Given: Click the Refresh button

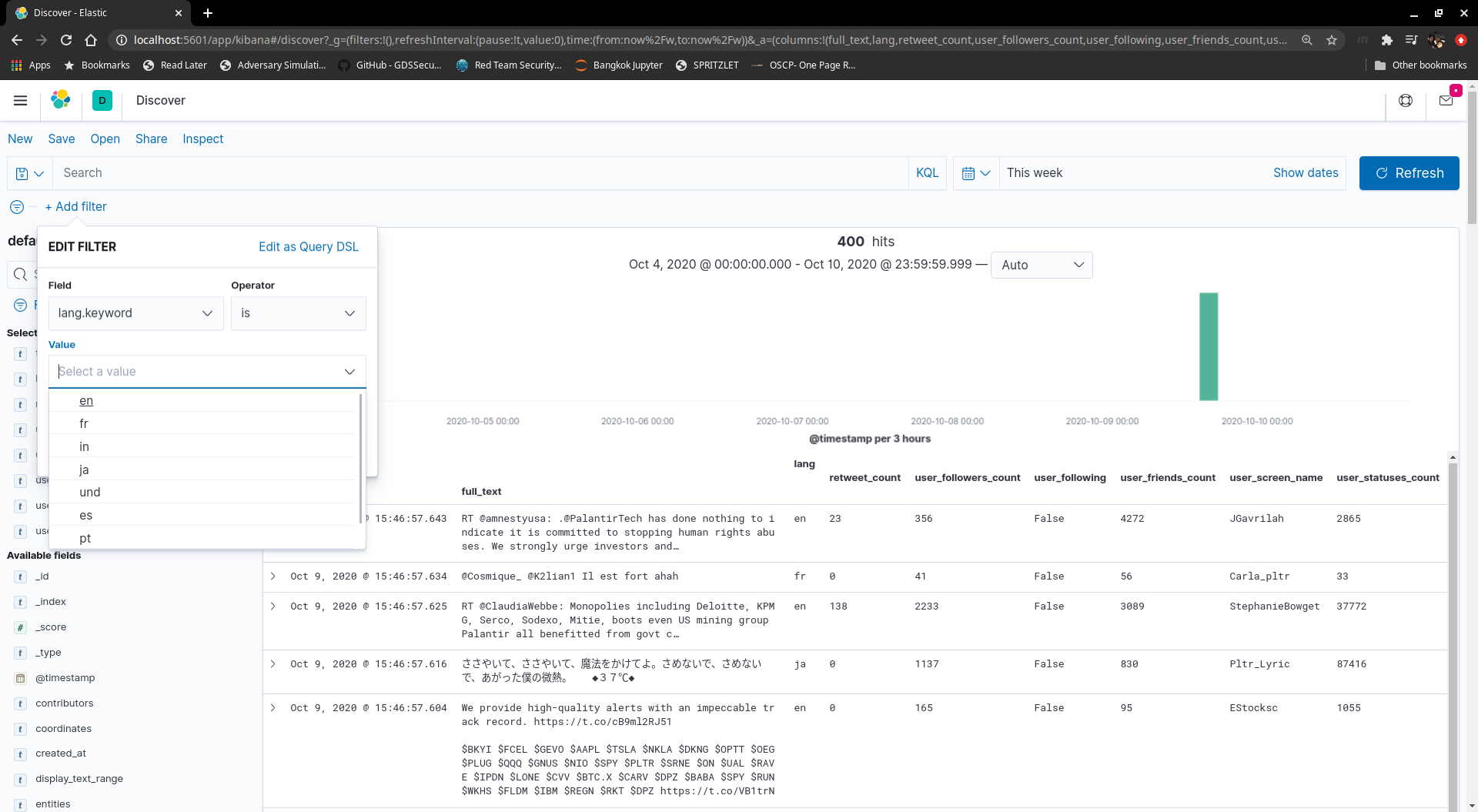Looking at the screenshot, I should 1409,173.
